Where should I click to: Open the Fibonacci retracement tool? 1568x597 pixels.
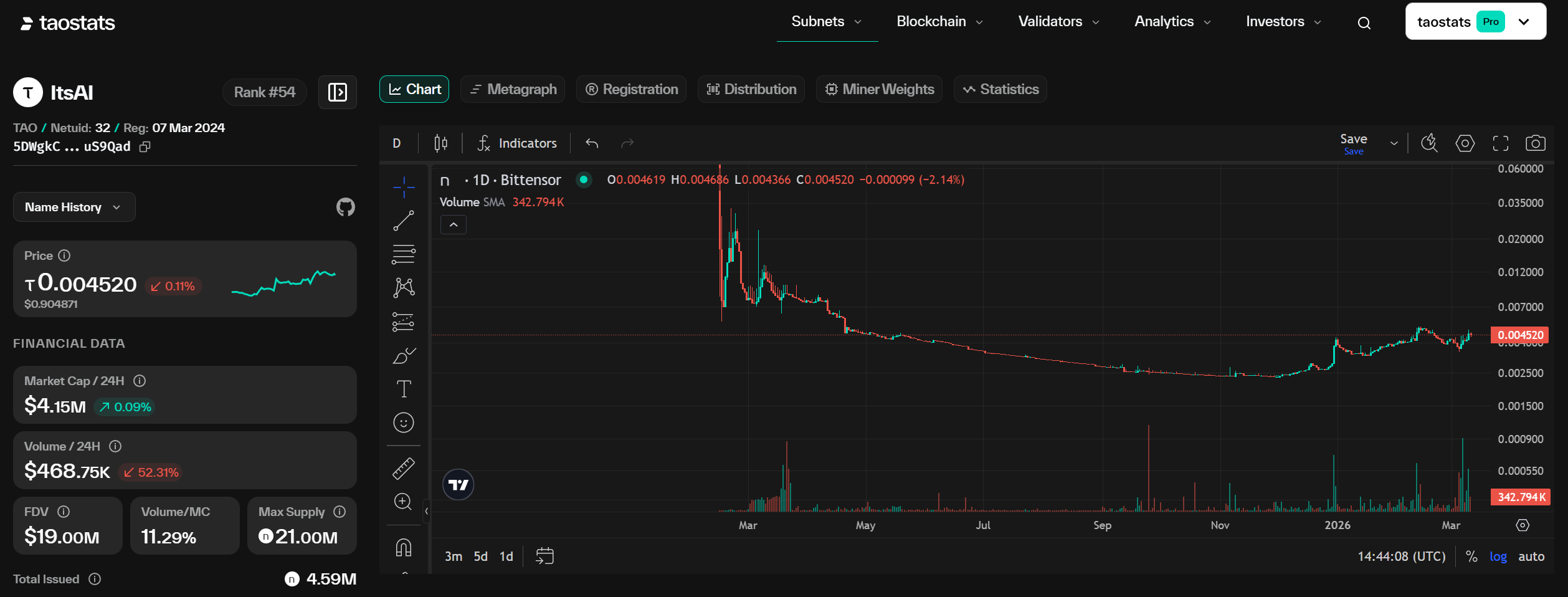click(403, 254)
